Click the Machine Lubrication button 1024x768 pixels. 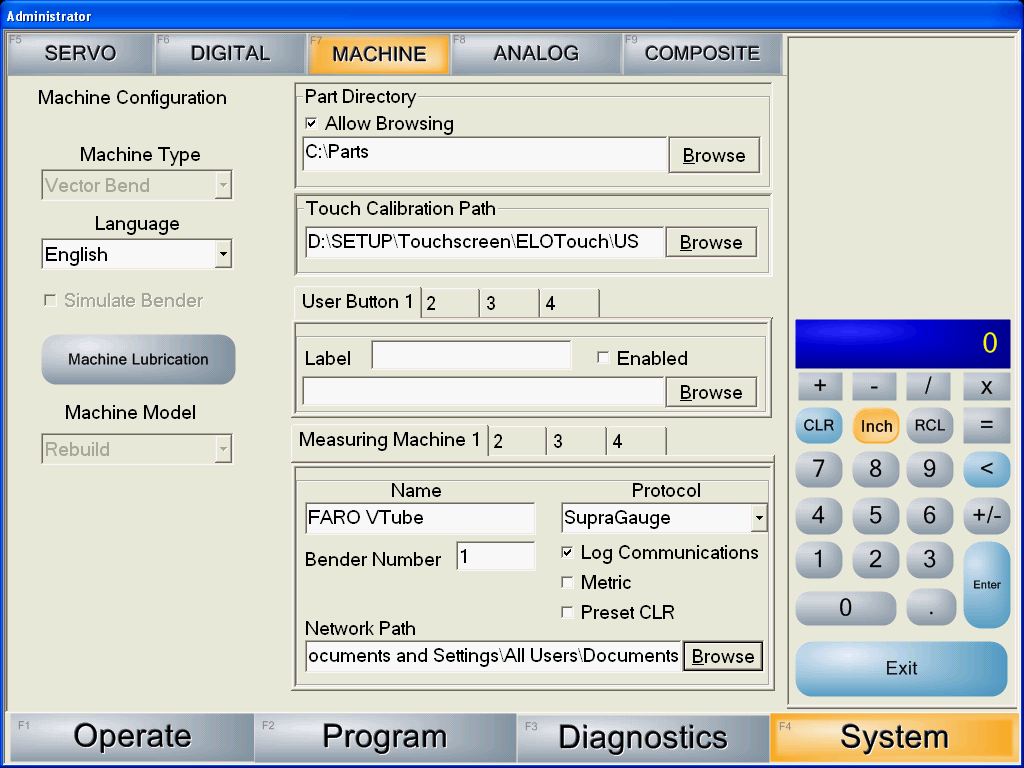(x=138, y=360)
